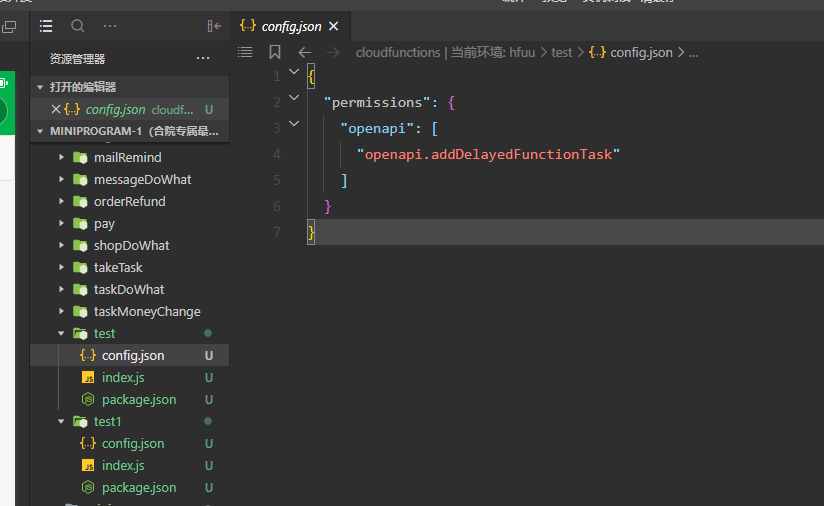Select config.json under test folder
The height and width of the screenshot is (506, 824).
tap(130, 355)
